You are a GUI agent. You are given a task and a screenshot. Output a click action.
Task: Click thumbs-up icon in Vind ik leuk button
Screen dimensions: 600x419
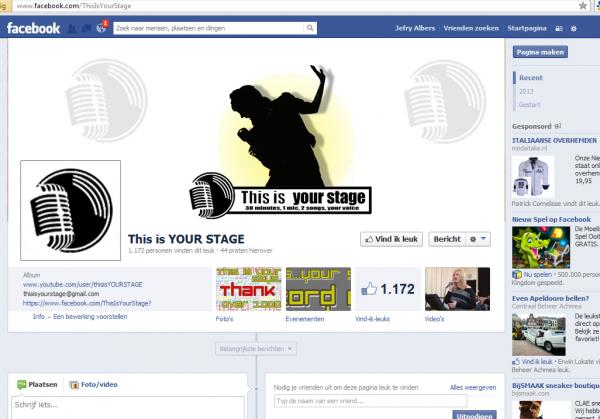[369, 240]
